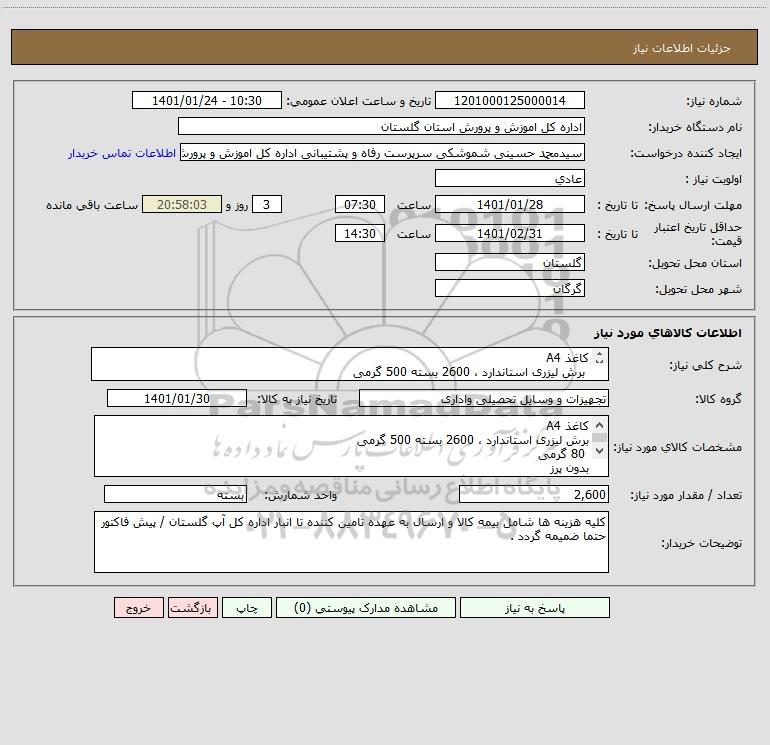Click the خروج exit button
Image resolution: width=770 pixels, height=745 pixels.
click(138, 608)
